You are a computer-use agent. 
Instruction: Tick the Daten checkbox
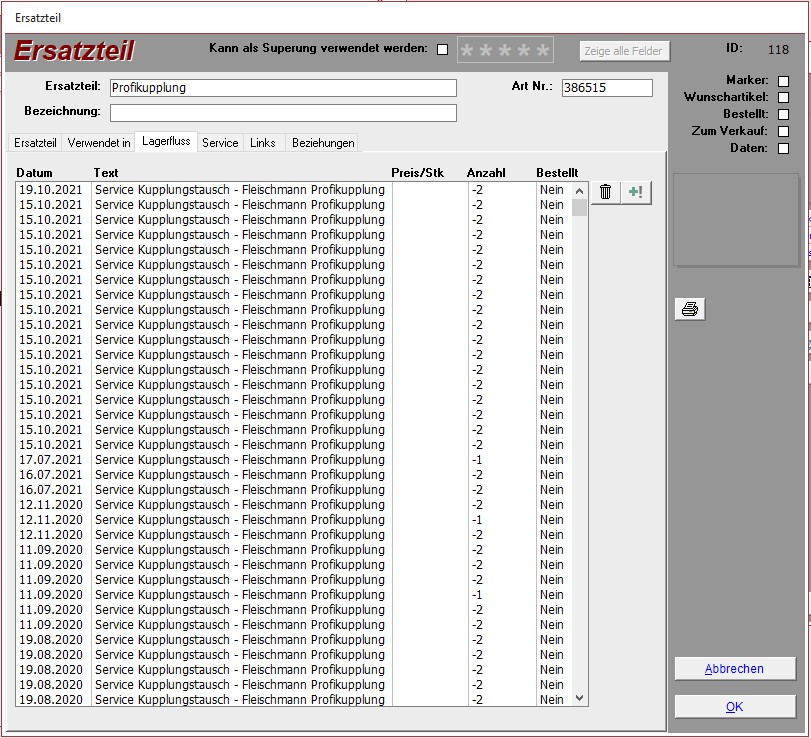[784, 148]
